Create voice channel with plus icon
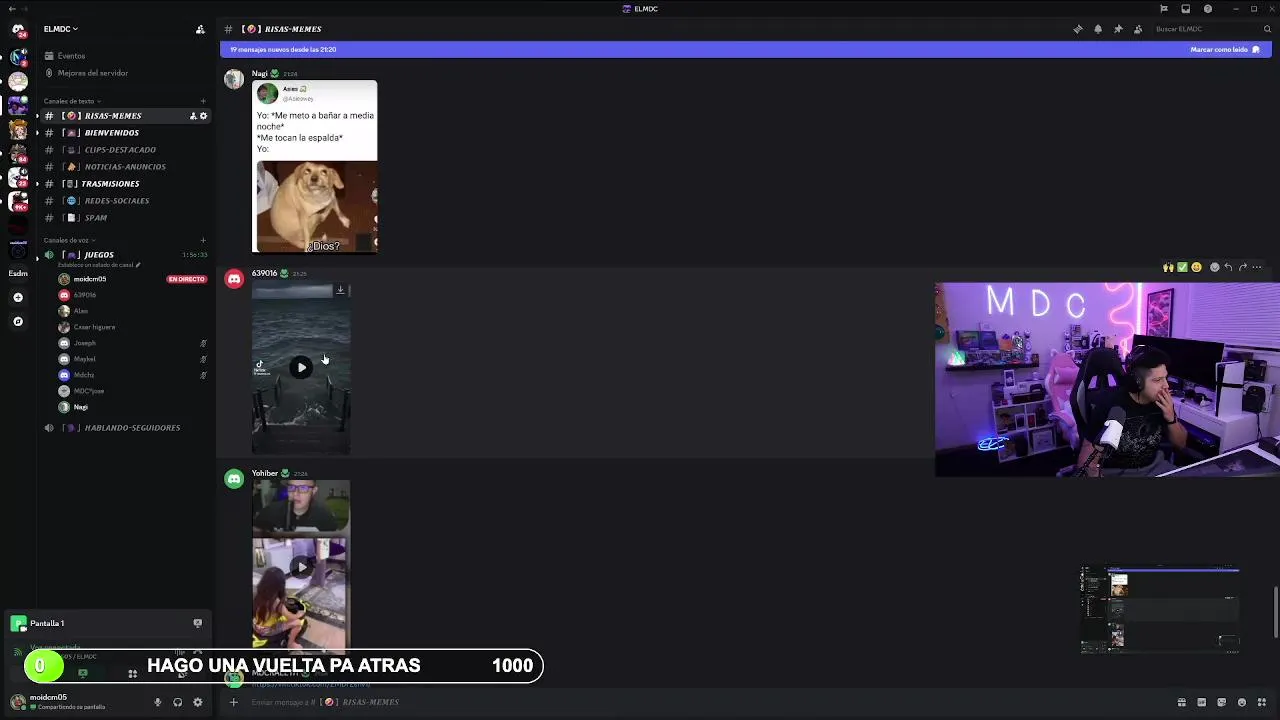1280x720 pixels. click(x=203, y=240)
